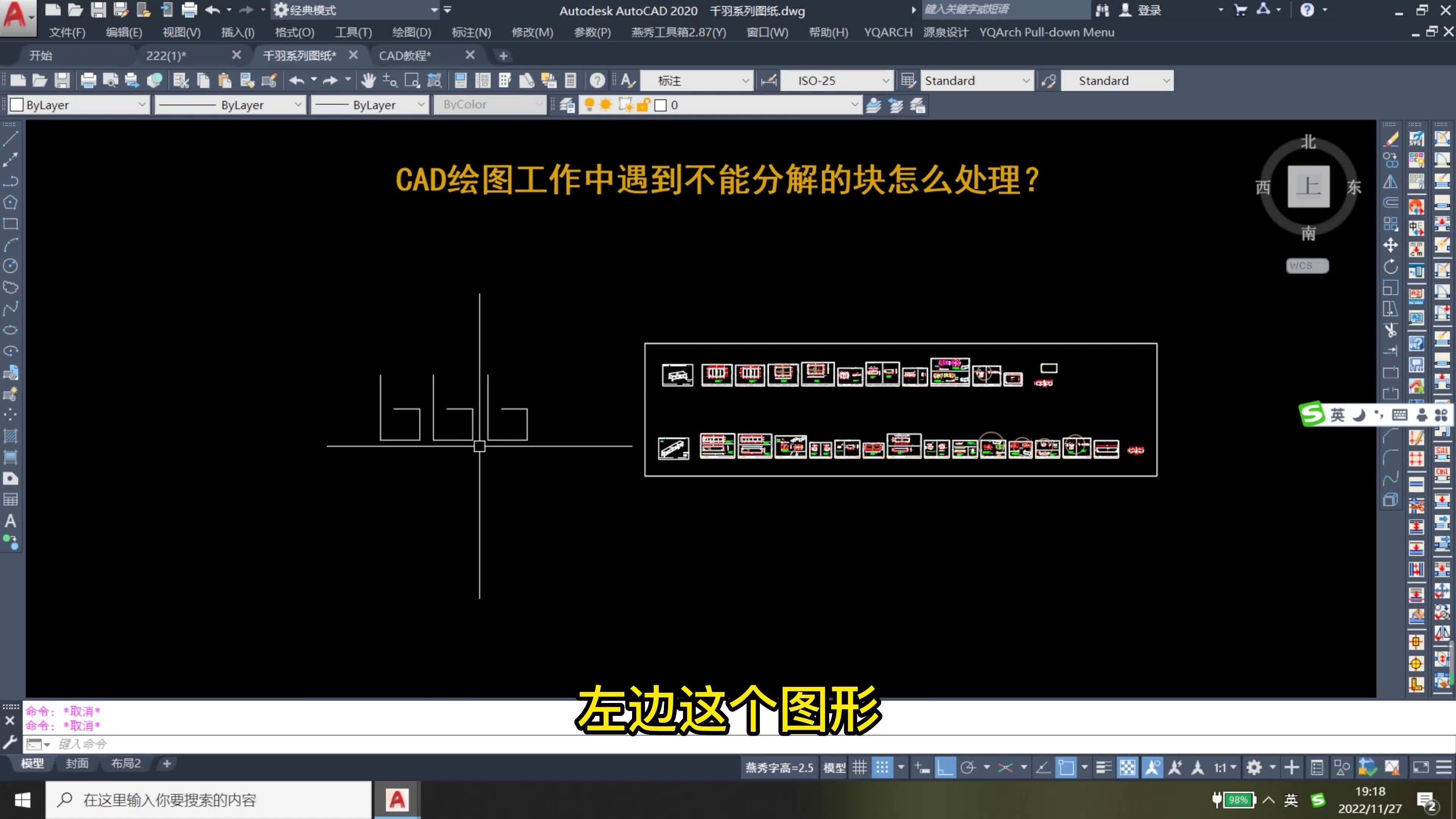Click the 登录 sign-in button
1456x819 pixels.
tap(1141, 10)
